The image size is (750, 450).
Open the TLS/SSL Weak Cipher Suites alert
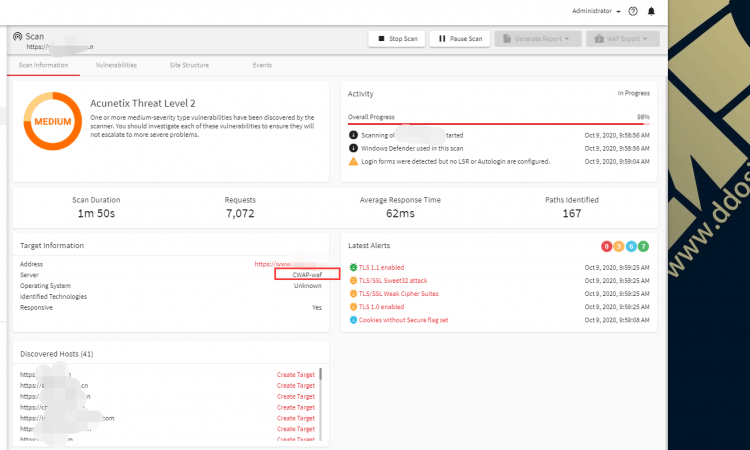[398, 294]
